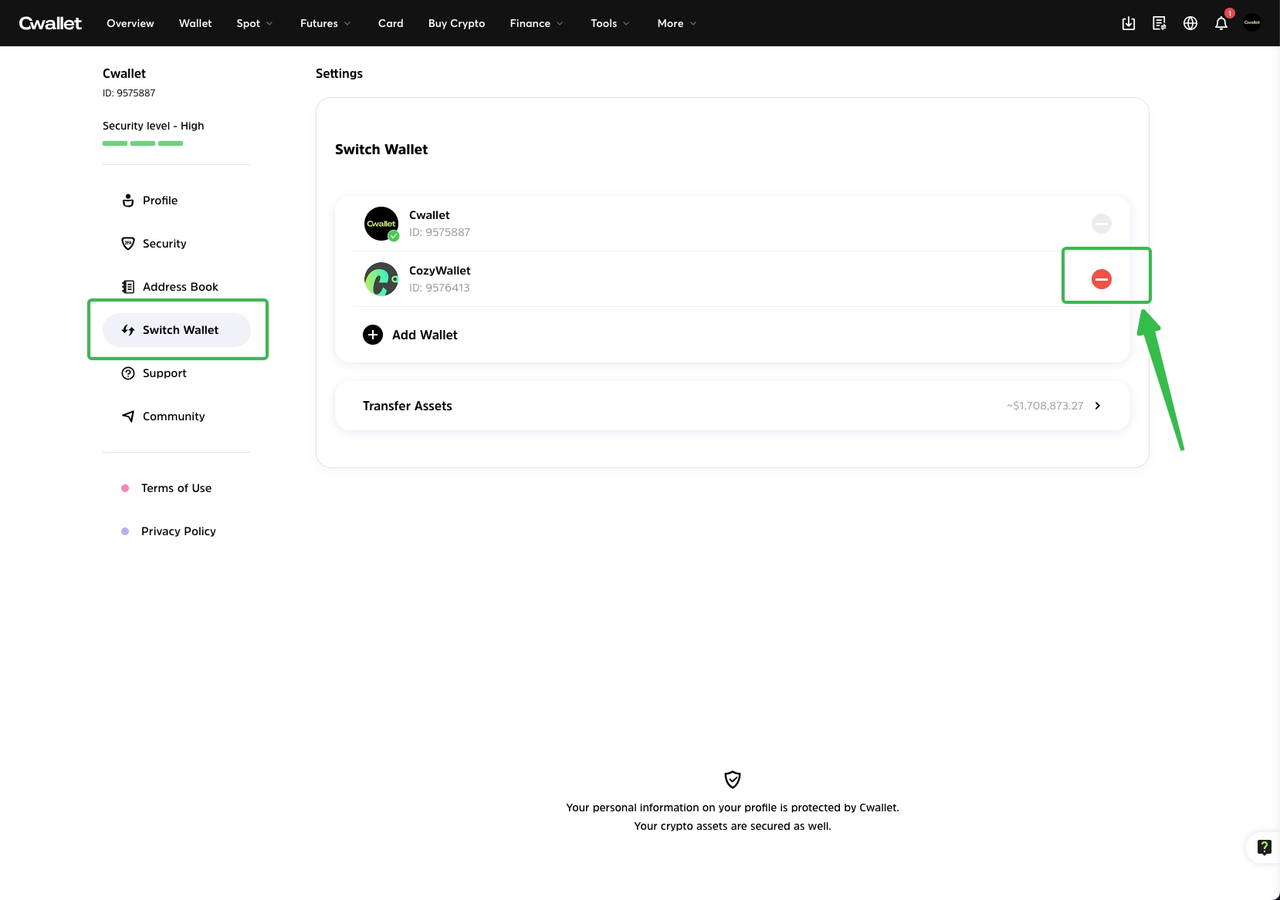The height and width of the screenshot is (900, 1280).
Task: Click the plus icon beside Add Wallet
Action: tap(373, 335)
